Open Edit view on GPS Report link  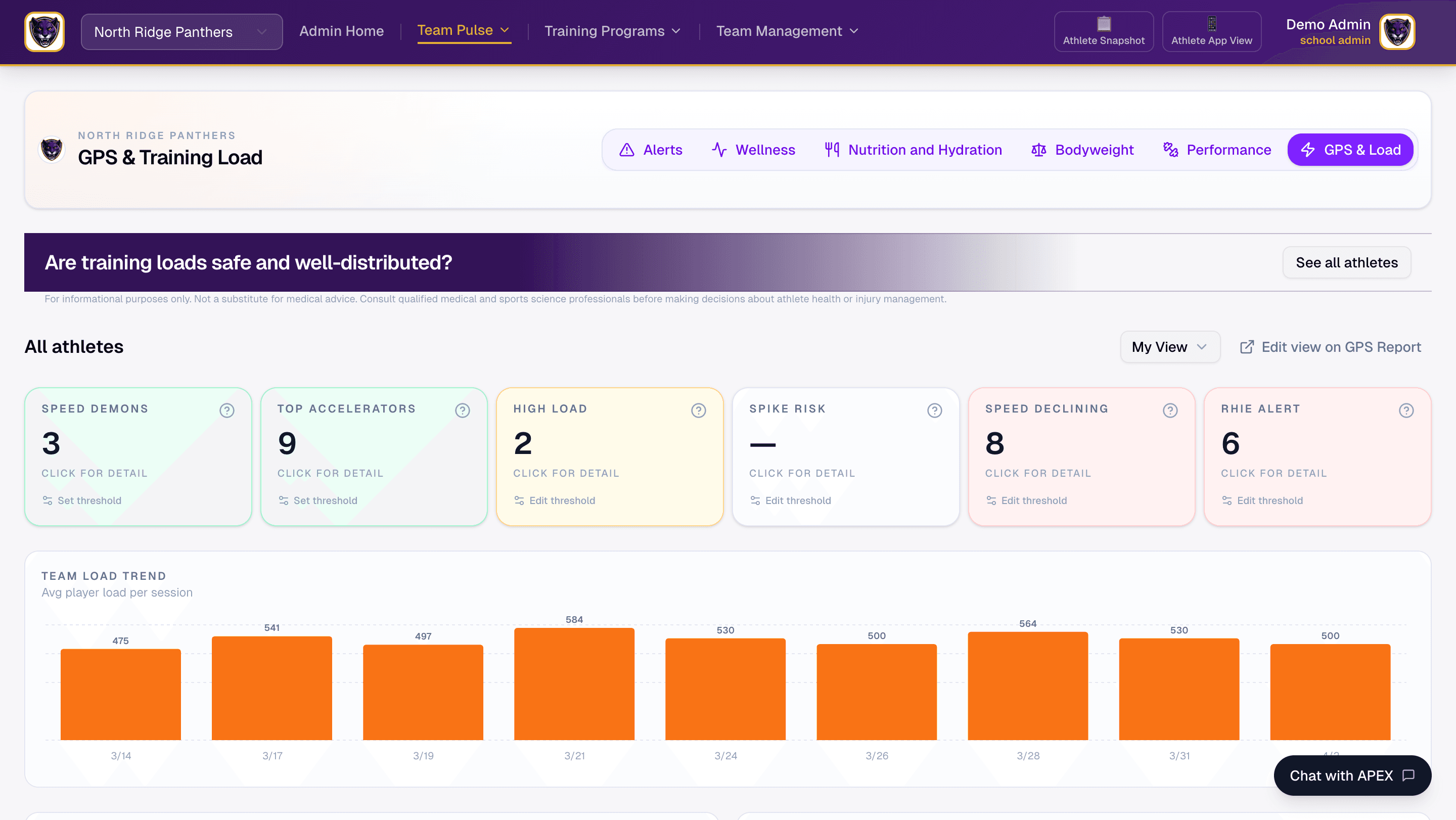coord(1330,347)
